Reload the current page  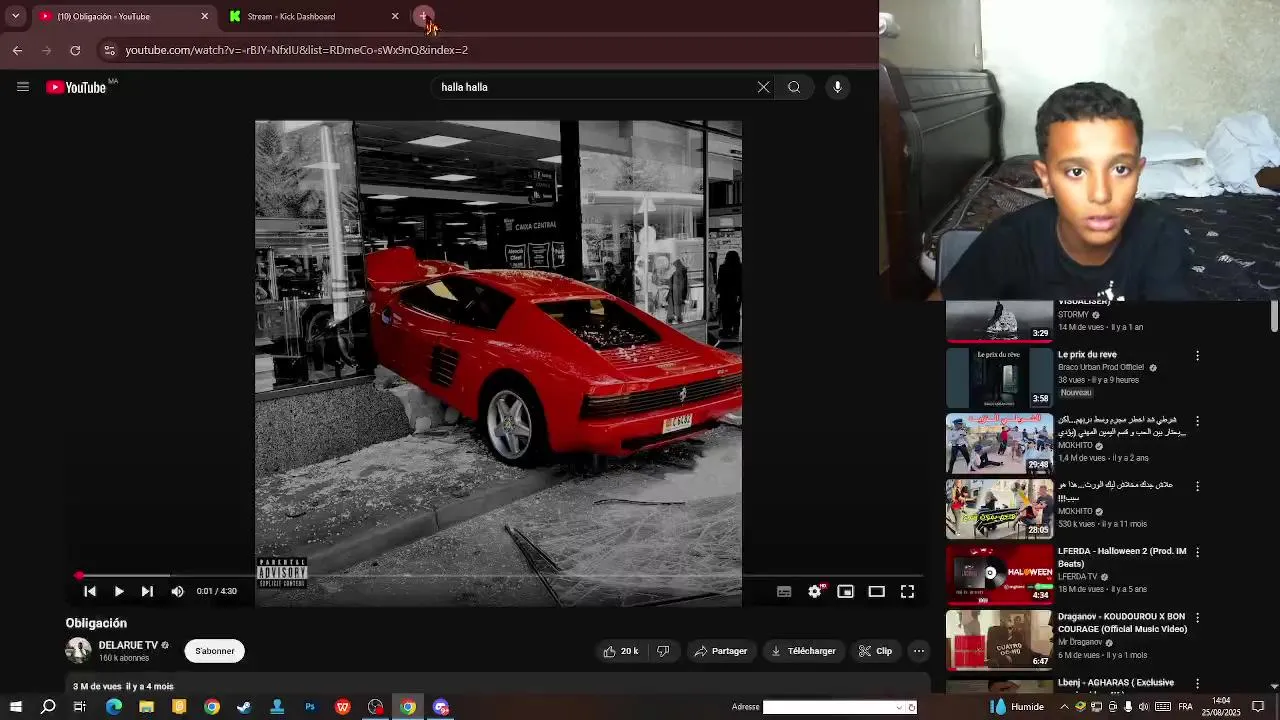tap(75, 50)
